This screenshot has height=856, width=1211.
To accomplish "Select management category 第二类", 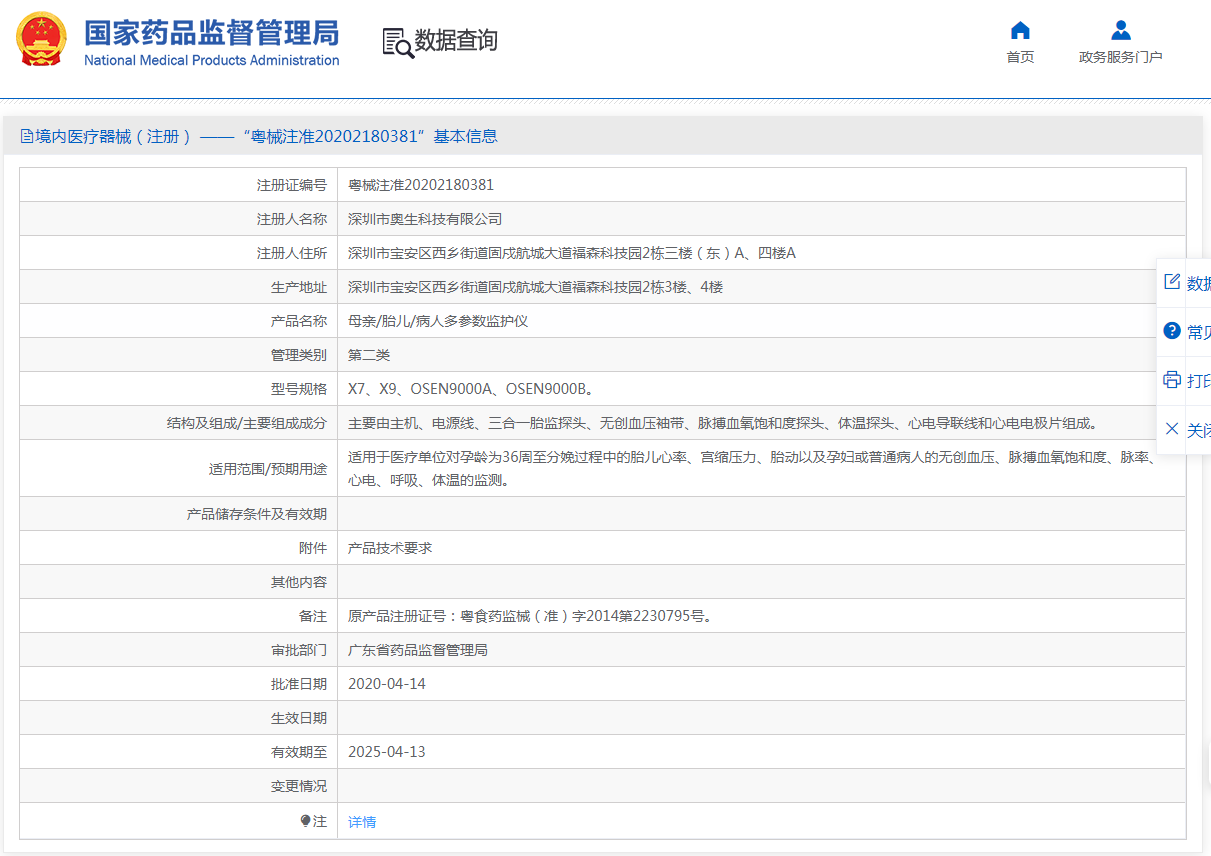I will tap(369, 355).
